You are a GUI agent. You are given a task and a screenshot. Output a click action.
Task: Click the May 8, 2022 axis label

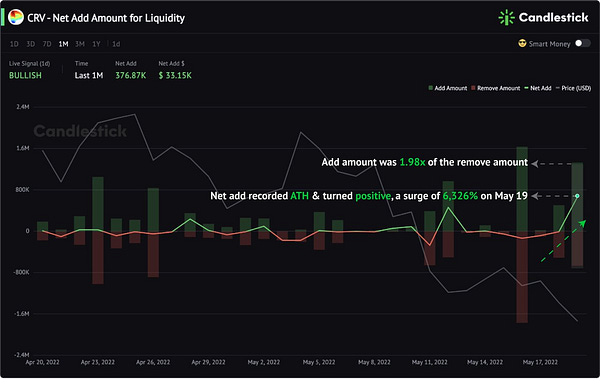point(374,362)
